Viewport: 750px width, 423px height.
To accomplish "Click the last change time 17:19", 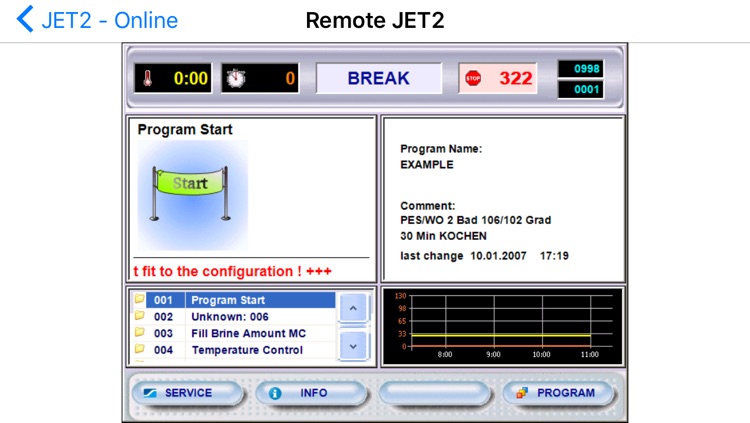I will click(x=554, y=256).
